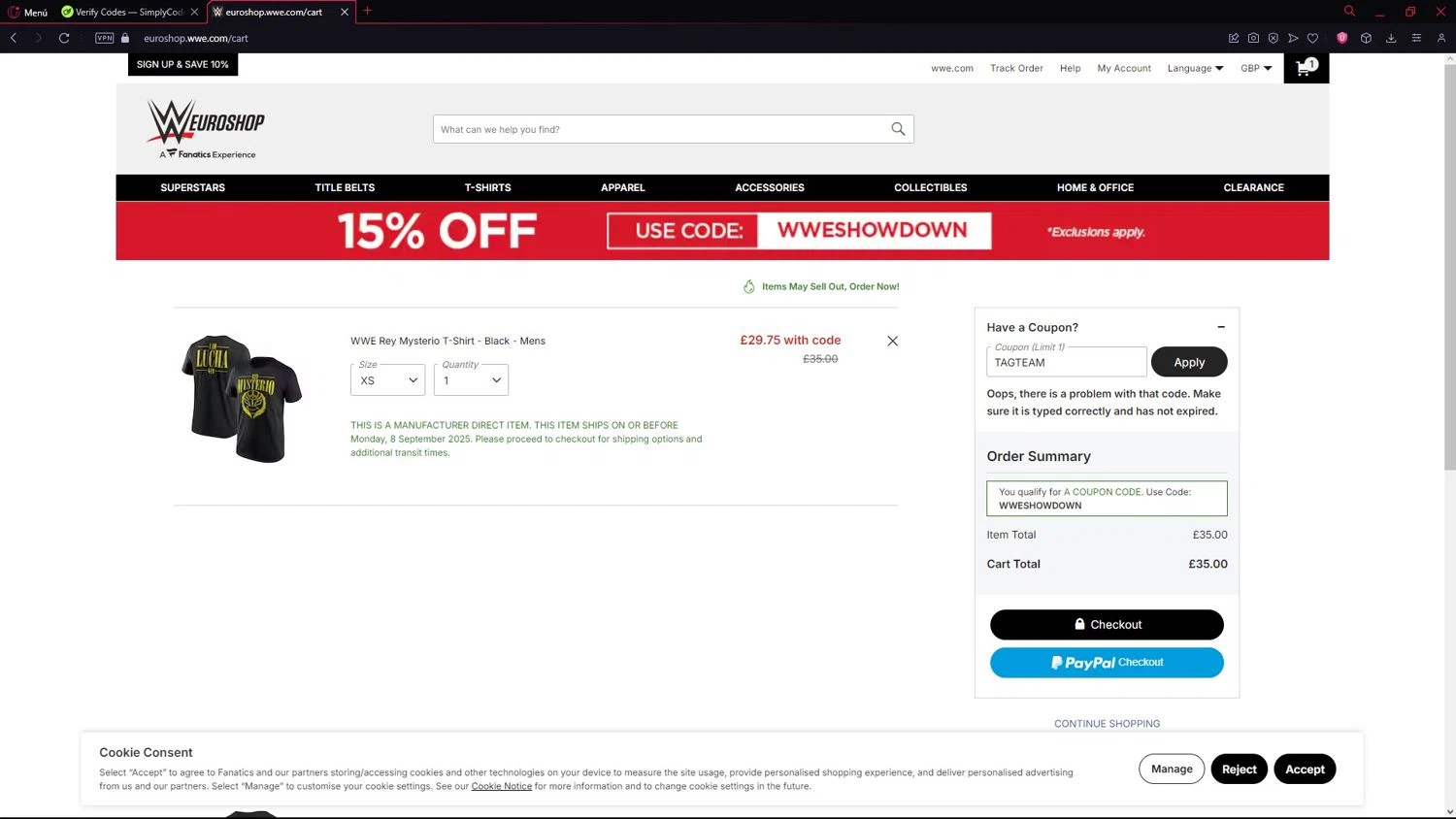This screenshot has height=819, width=1456.
Task: Open the Help link
Action: tap(1070, 68)
